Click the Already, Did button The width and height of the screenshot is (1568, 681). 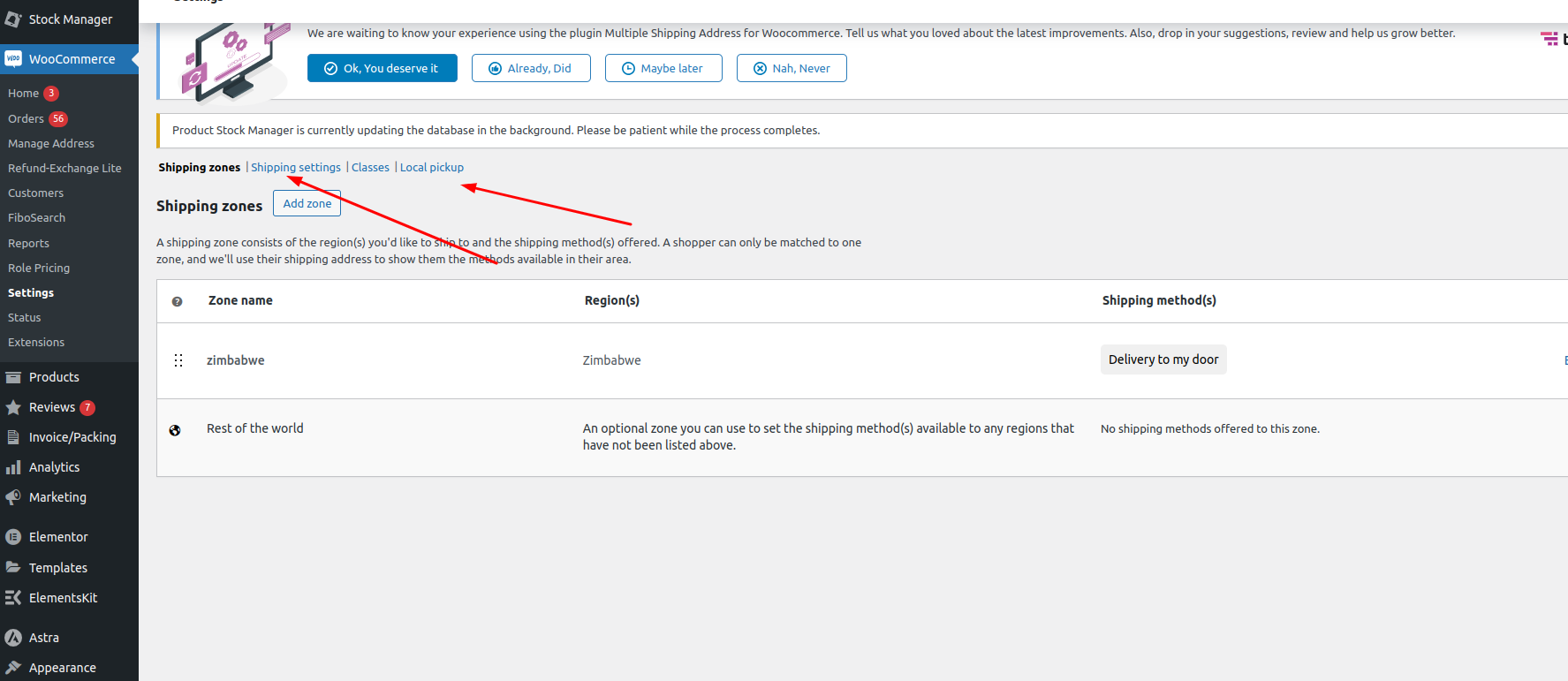531,68
